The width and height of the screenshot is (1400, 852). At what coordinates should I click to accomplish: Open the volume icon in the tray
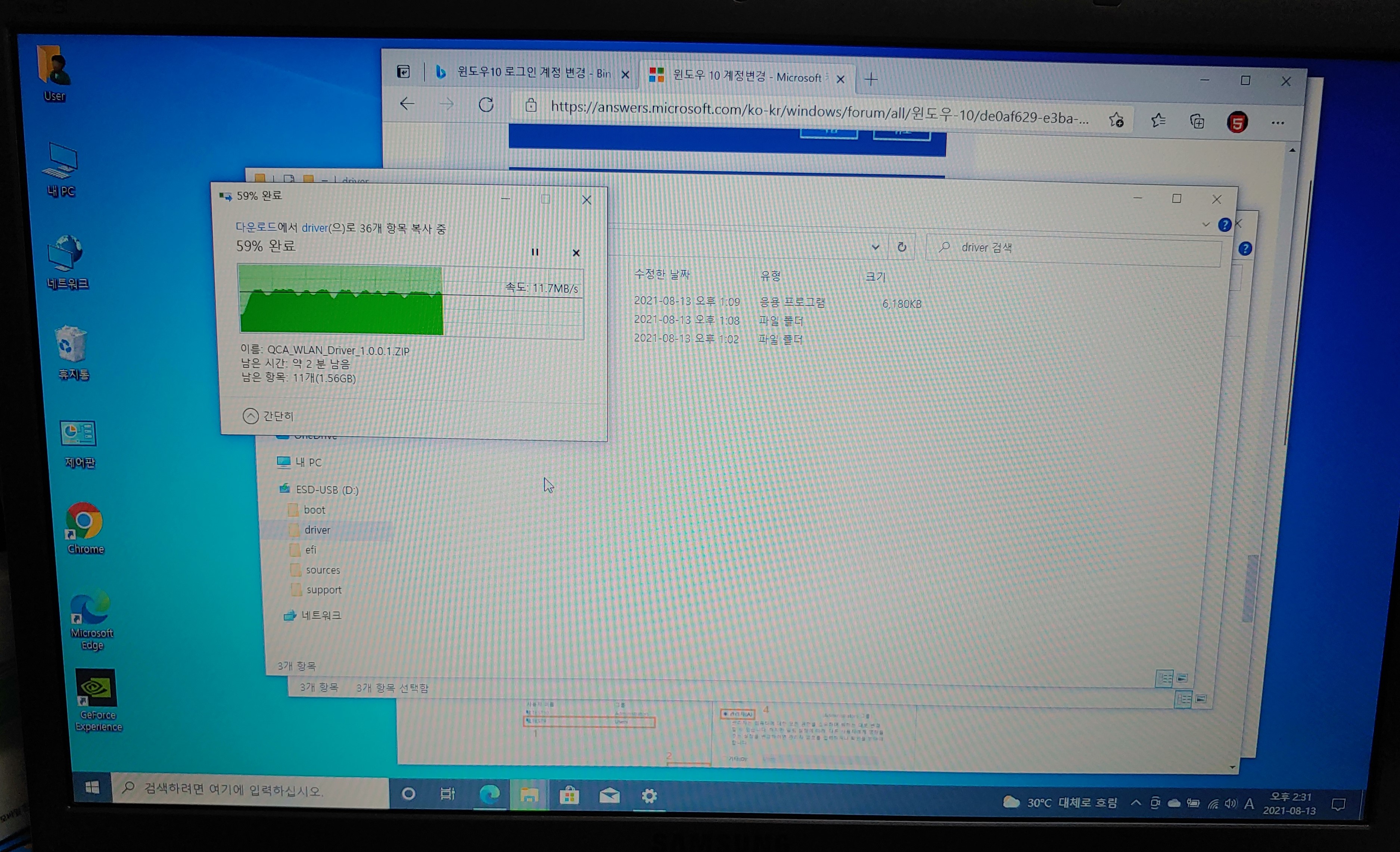tap(1231, 803)
